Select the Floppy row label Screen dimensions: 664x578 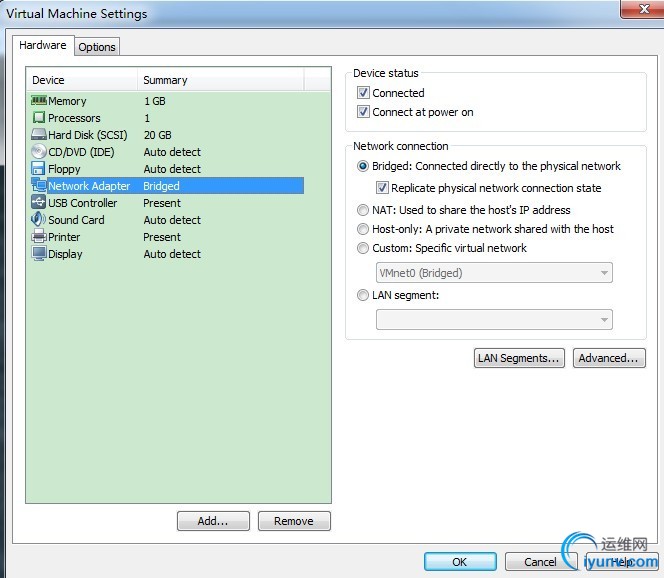click(64, 169)
